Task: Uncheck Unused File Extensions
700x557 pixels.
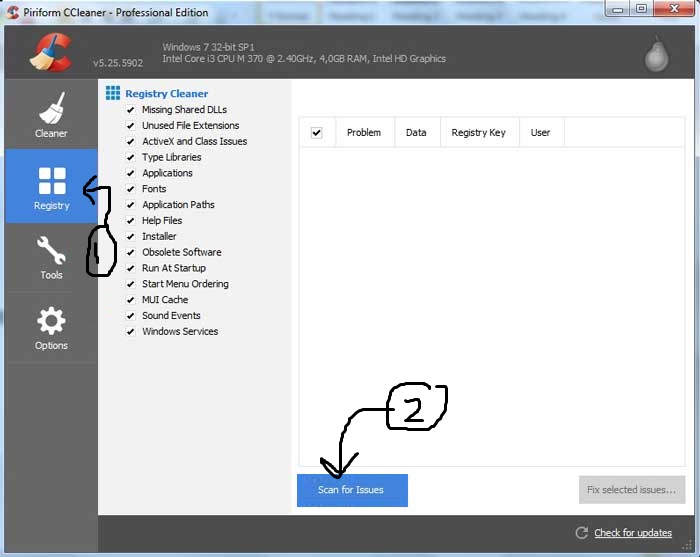Action: 130,126
